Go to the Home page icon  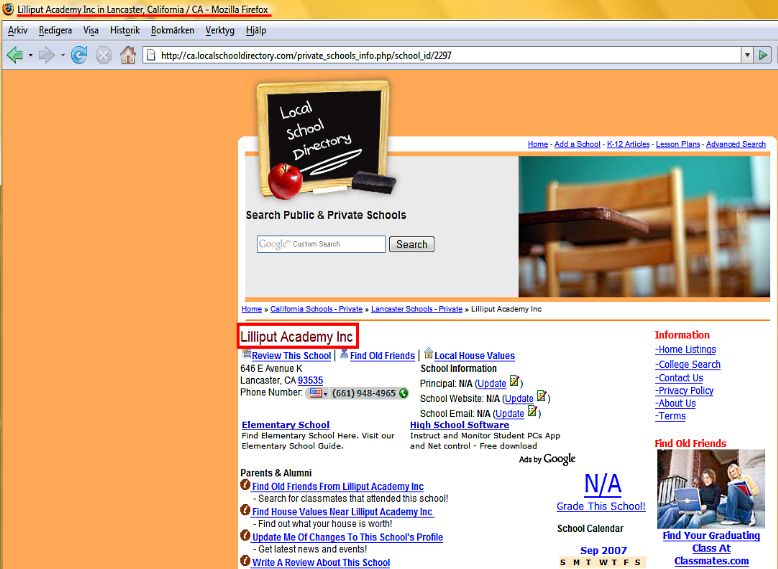pyautogui.click(x=128, y=55)
